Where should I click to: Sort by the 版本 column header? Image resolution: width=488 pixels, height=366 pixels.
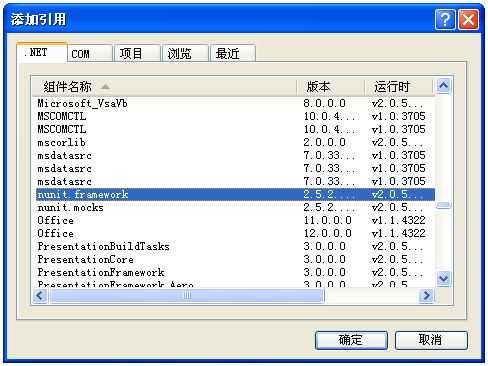click(330, 87)
